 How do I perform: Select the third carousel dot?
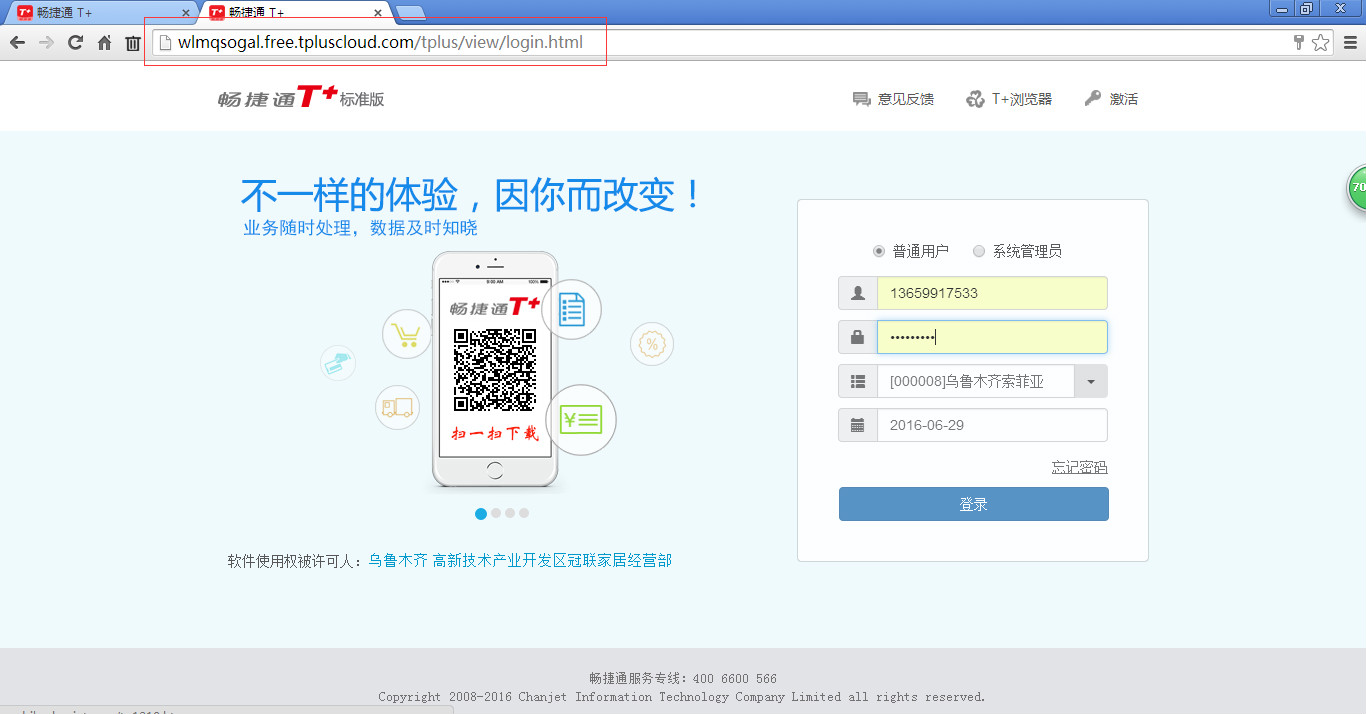coord(510,513)
